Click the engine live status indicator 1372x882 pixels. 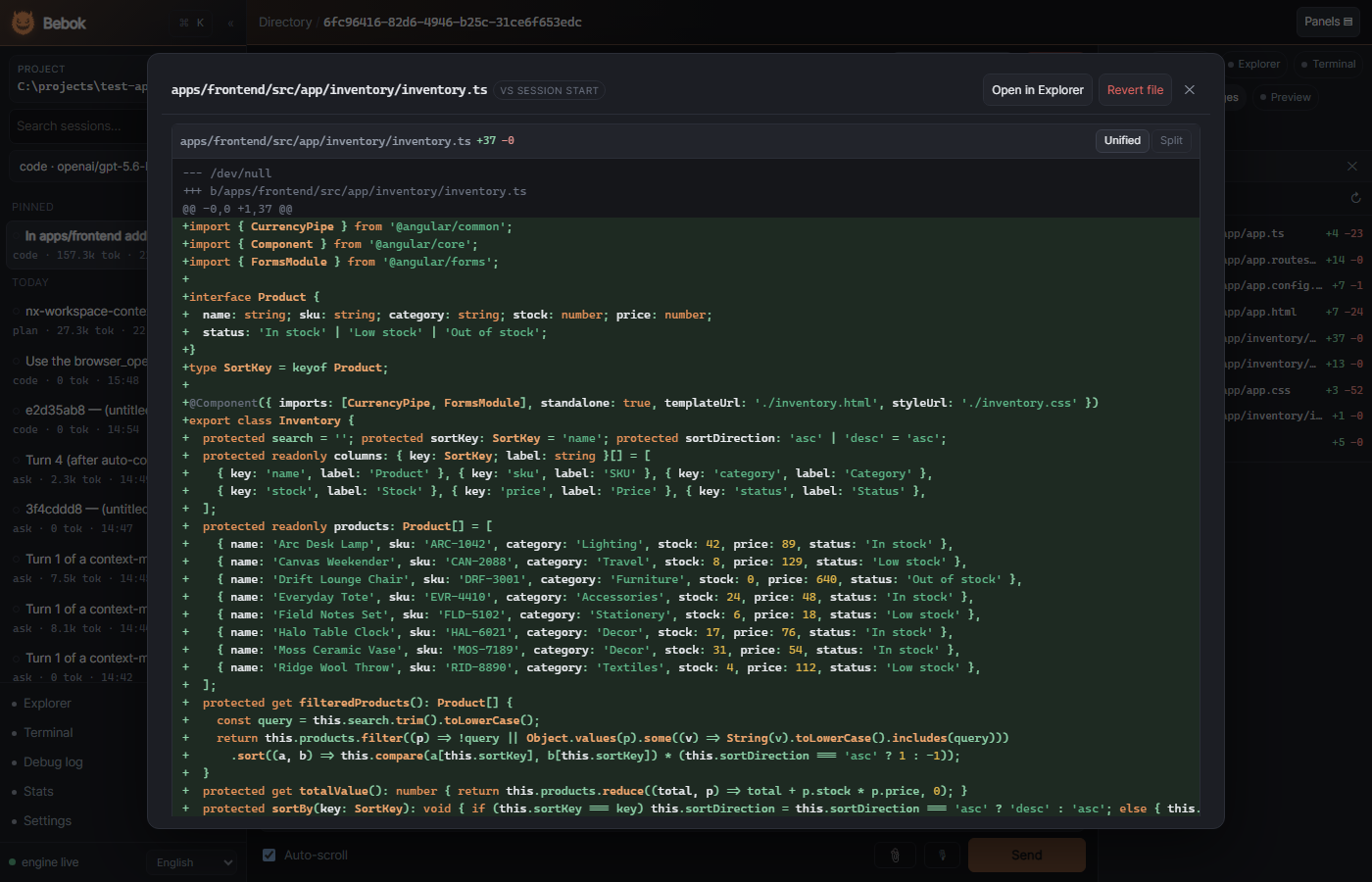coord(44,862)
